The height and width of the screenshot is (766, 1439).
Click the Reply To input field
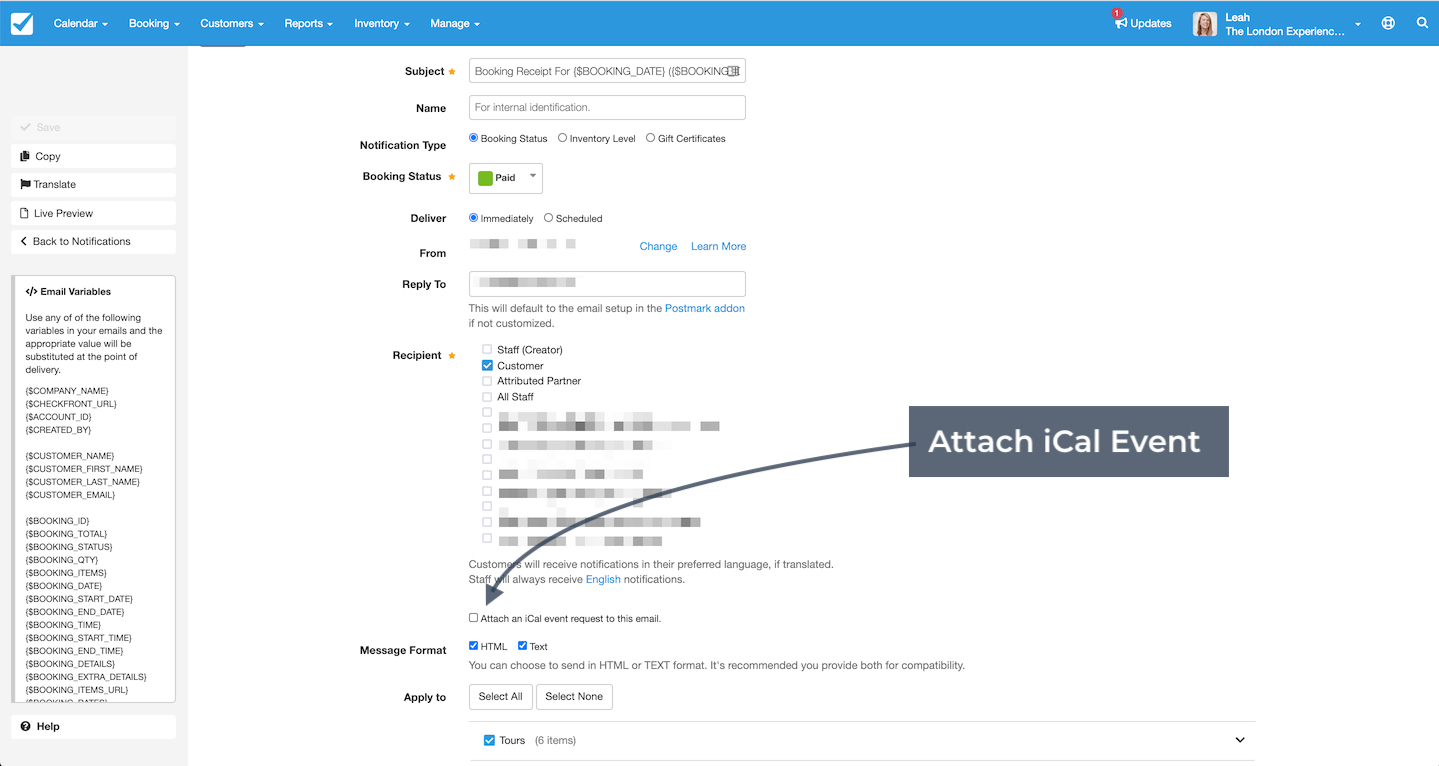click(607, 284)
